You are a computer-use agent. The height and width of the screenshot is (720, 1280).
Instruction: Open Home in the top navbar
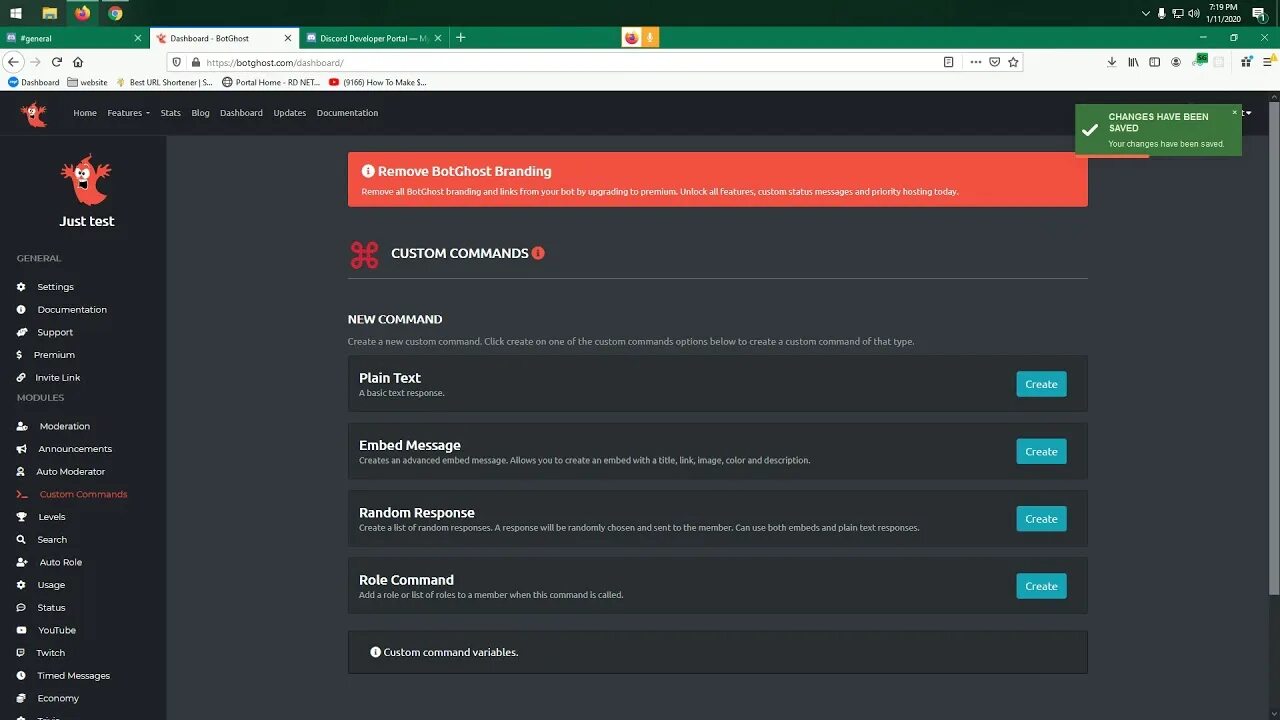(x=85, y=113)
